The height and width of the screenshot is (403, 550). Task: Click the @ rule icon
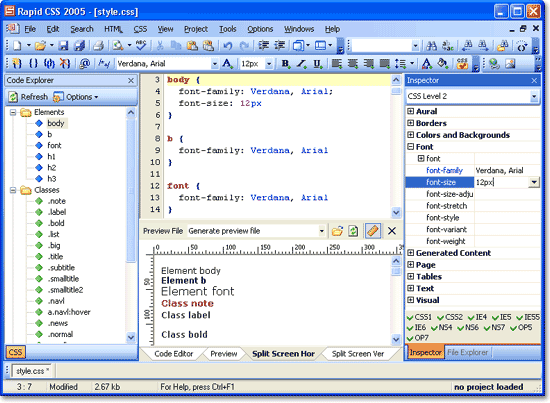click(x=85, y=63)
